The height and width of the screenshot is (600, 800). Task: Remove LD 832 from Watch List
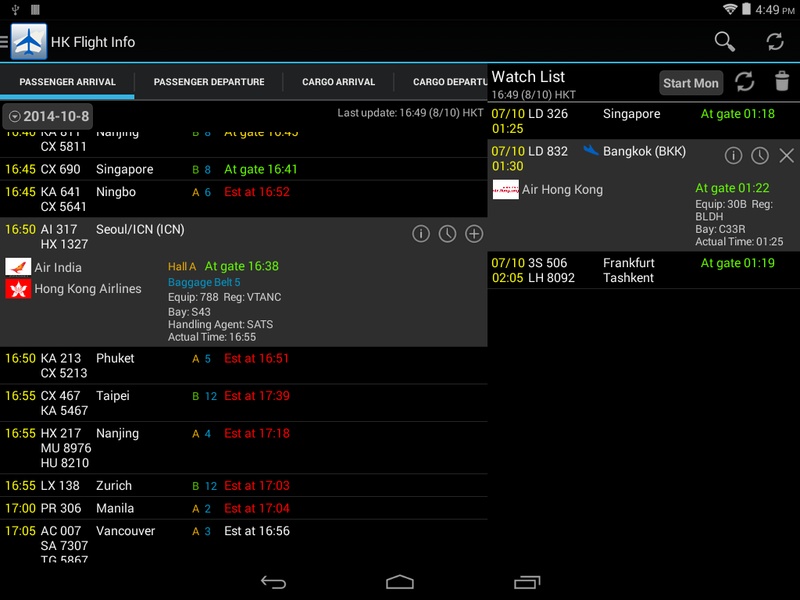(x=786, y=155)
